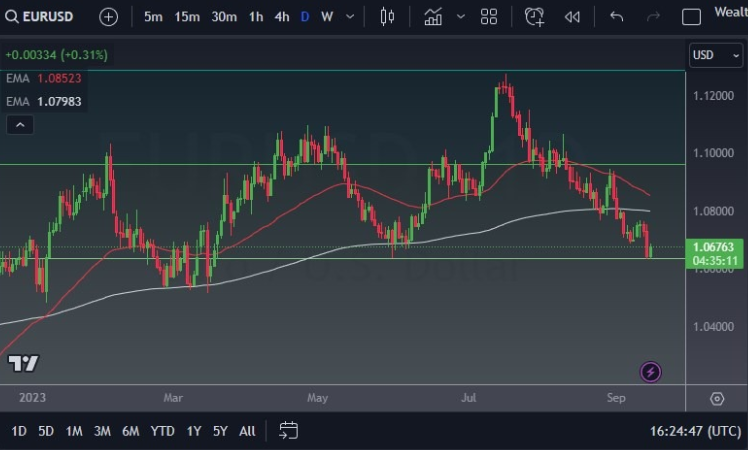748x450 pixels.
Task: Click the purple lightning bolt icon
Action: pos(651,372)
